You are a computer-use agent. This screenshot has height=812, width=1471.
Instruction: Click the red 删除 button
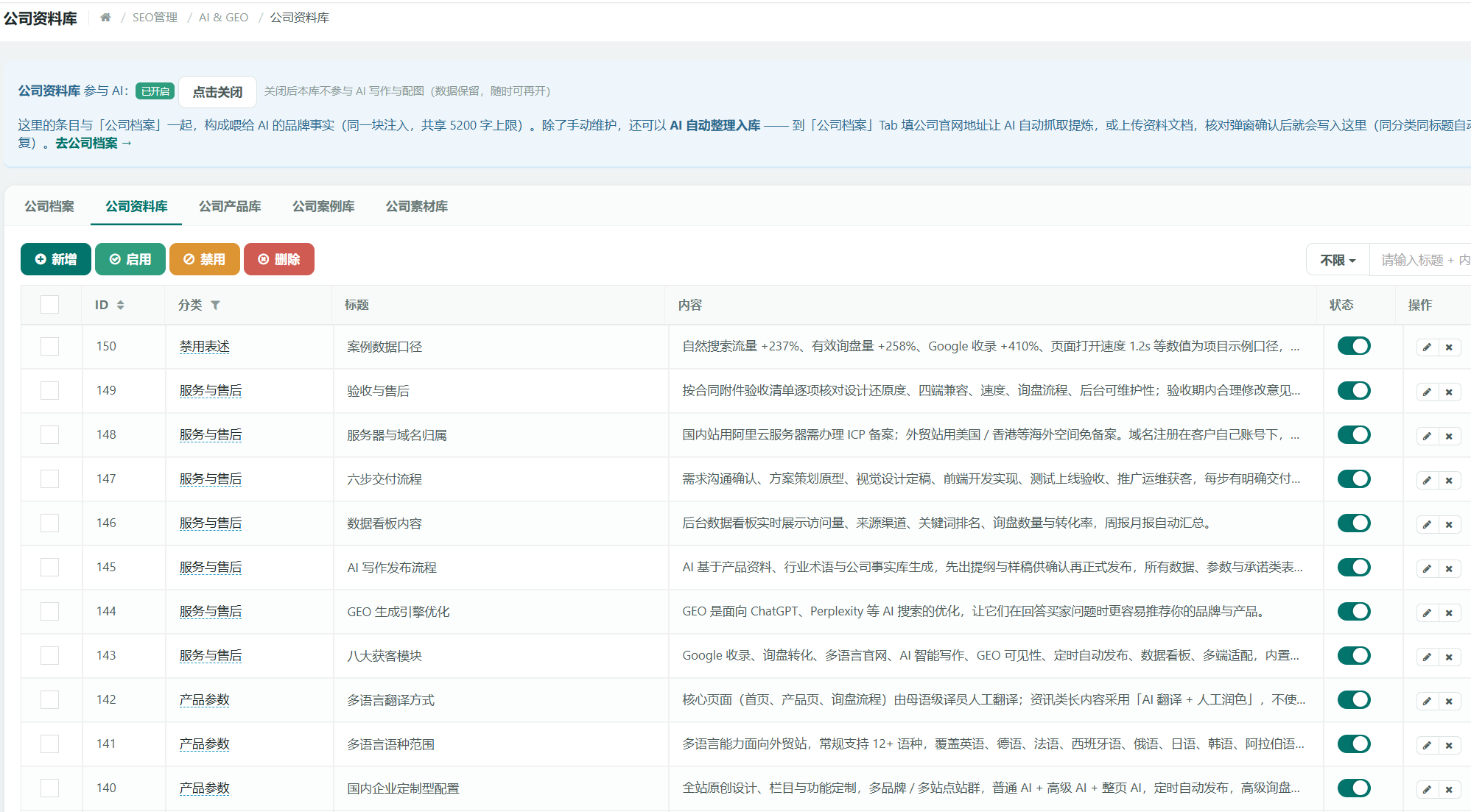coord(279,259)
